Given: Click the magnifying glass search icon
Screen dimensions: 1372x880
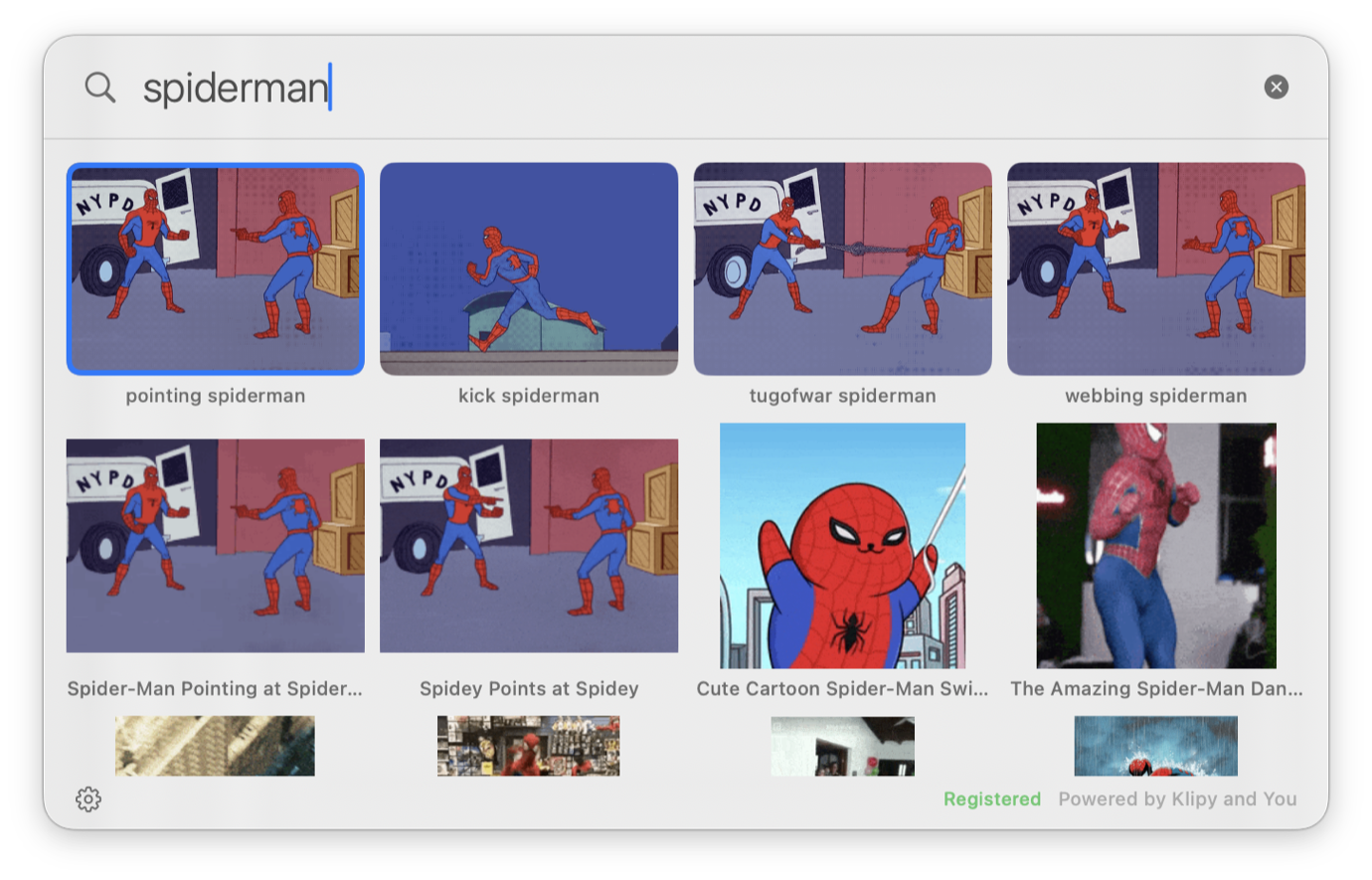Looking at the screenshot, I should click(x=99, y=88).
